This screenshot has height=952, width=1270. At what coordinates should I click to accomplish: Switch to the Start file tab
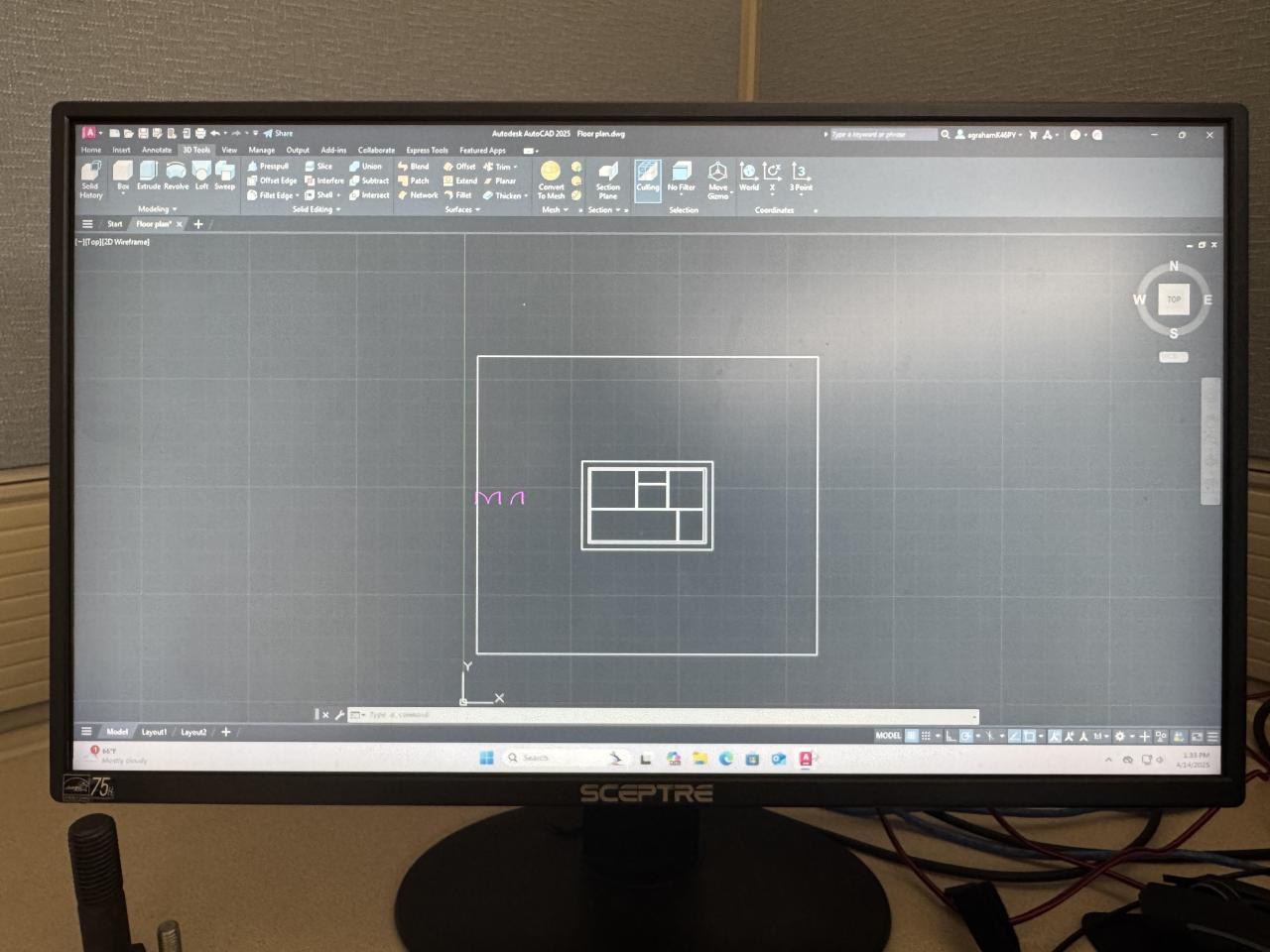point(115,224)
